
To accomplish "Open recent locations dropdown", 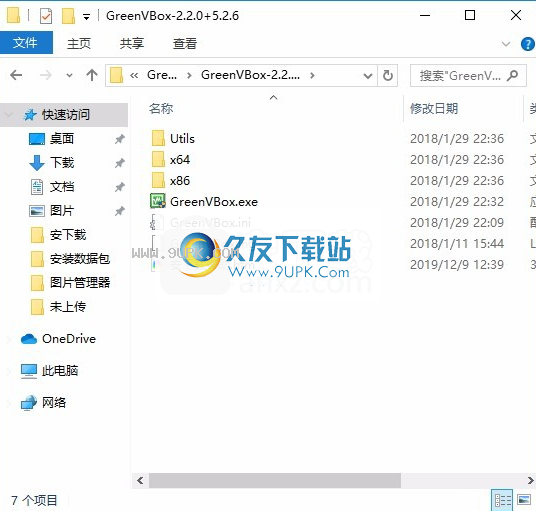I will tap(69, 76).
